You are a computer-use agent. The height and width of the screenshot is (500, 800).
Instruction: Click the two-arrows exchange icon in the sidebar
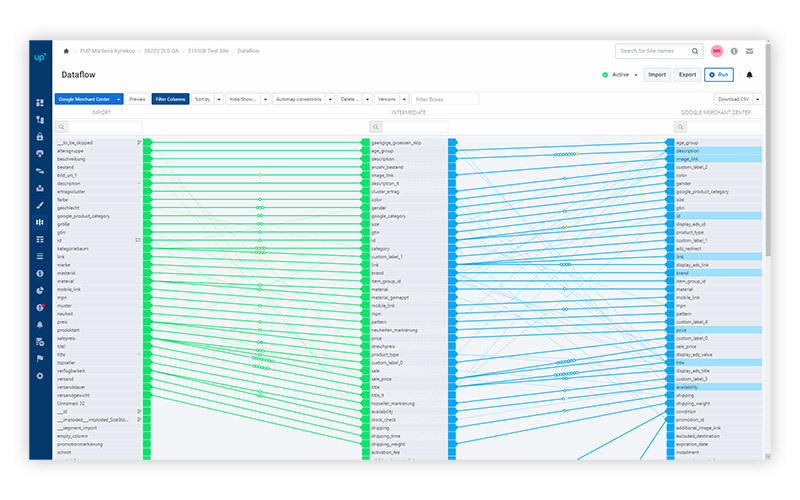[x=40, y=171]
